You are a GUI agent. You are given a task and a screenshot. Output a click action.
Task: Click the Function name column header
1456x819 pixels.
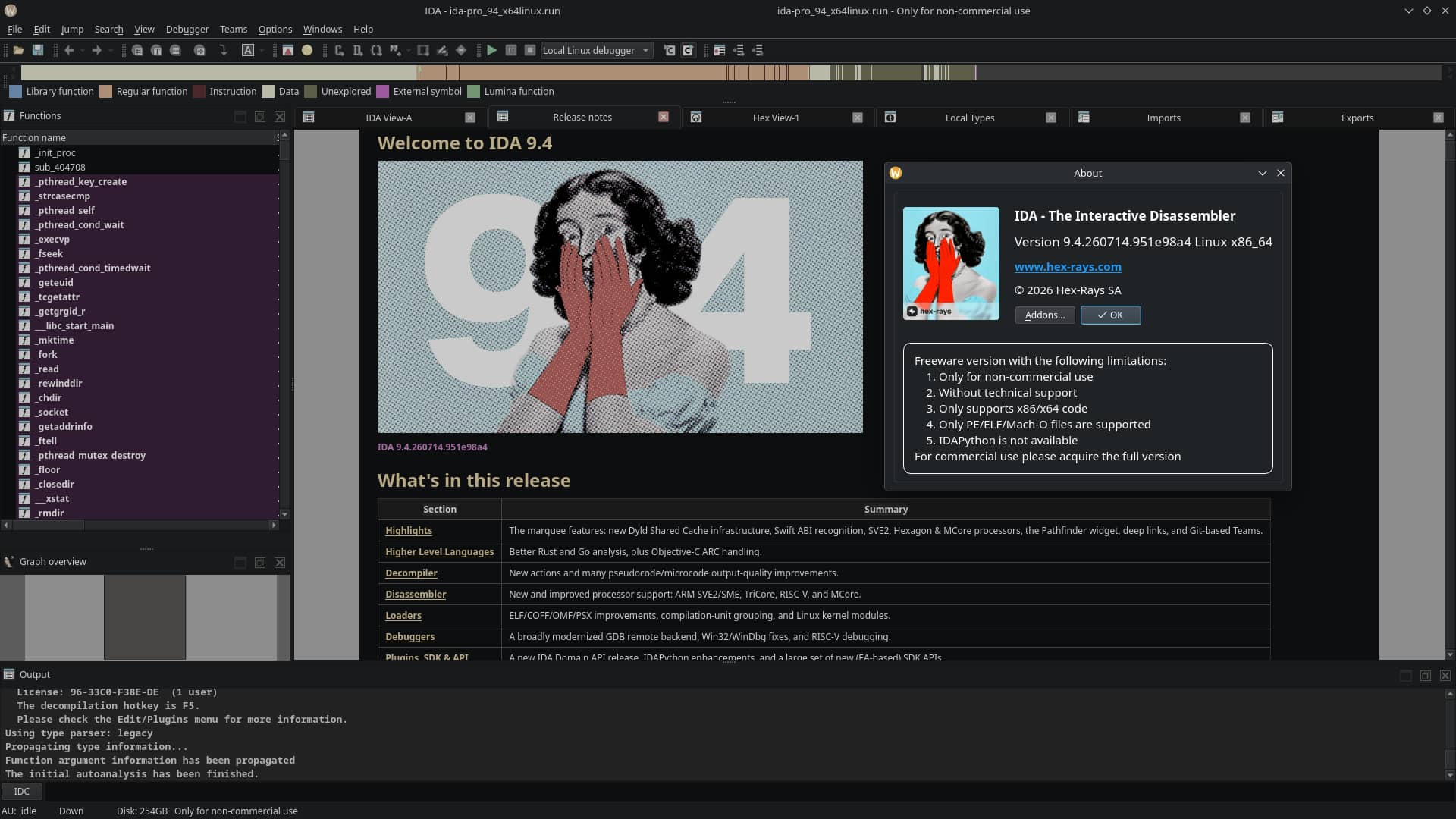click(137, 137)
